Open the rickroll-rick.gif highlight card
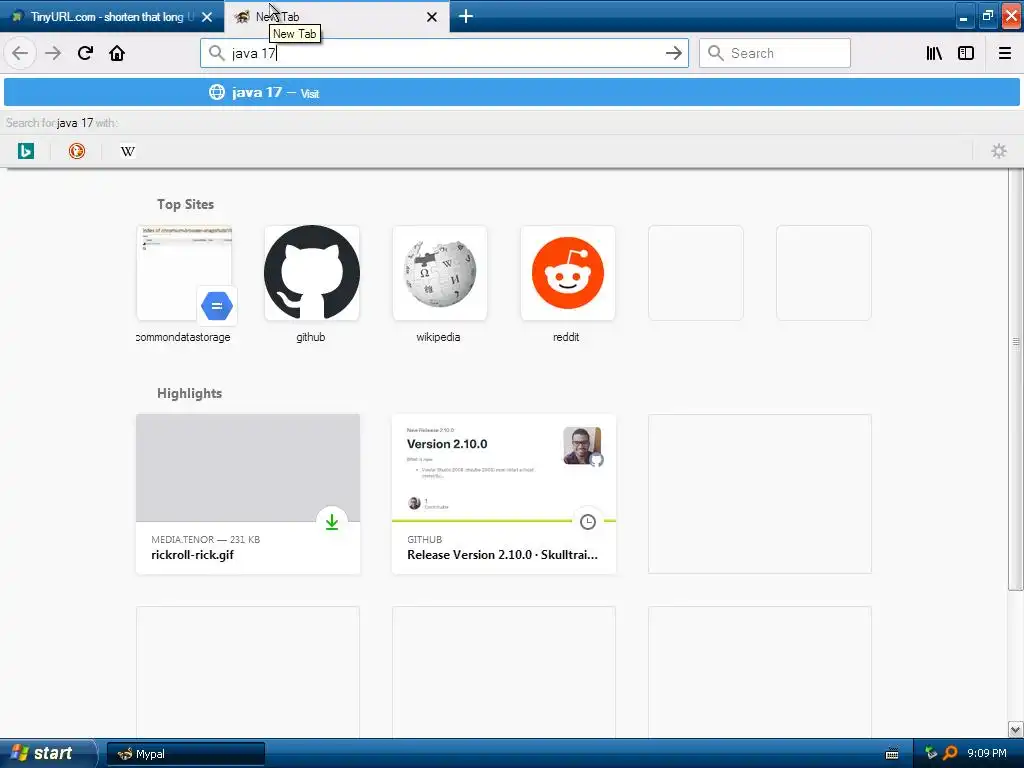 (248, 494)
